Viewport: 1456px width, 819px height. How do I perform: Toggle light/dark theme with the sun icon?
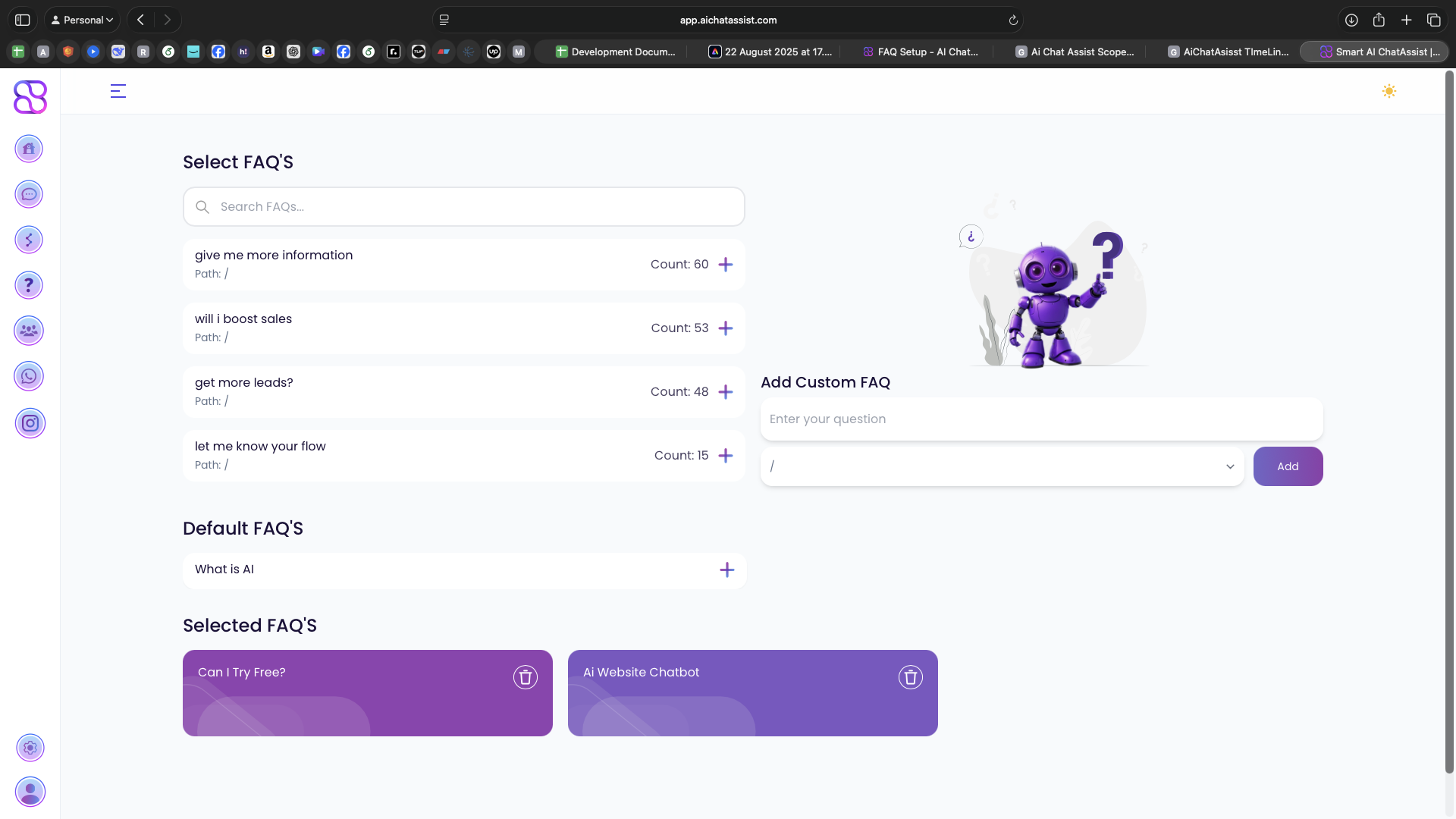pos(1389,91)
